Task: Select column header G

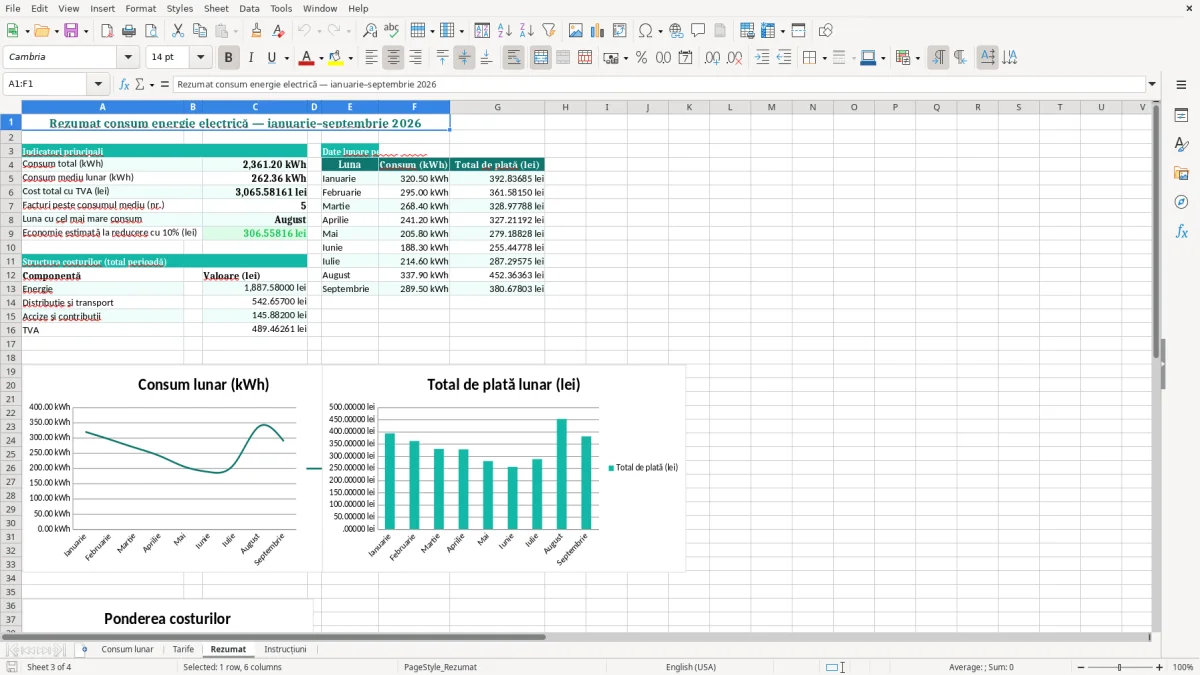Action: 497,107
